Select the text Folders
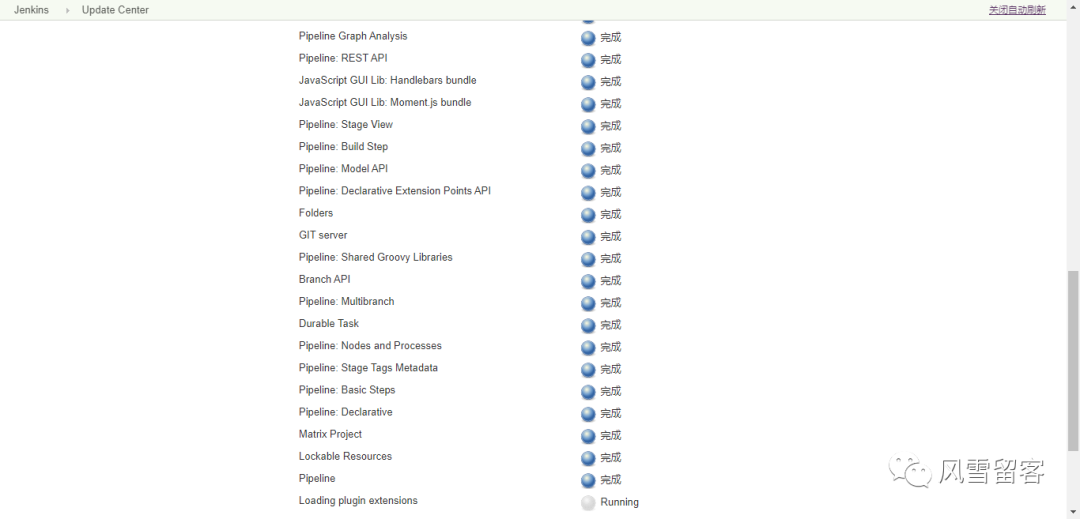The width and height of the screenshot is (1080, 519). click(316, 213)
